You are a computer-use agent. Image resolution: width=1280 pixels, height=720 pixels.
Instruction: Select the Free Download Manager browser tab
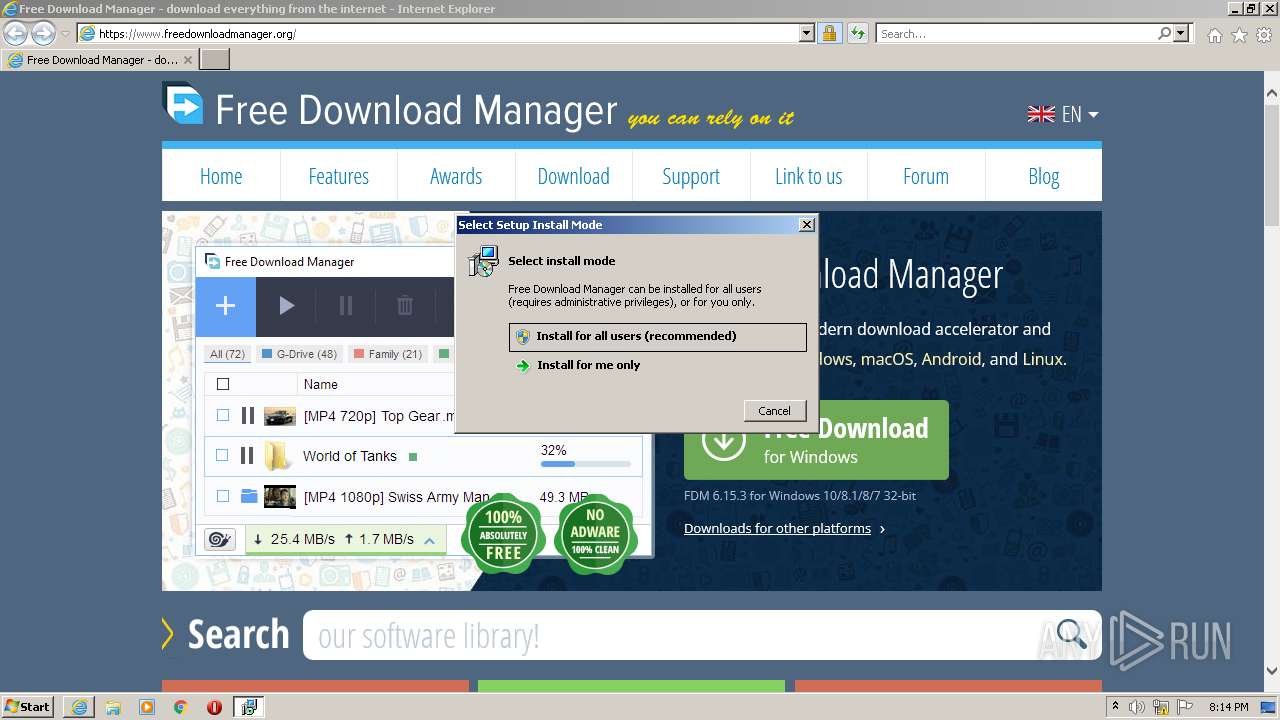click(100, 60)
